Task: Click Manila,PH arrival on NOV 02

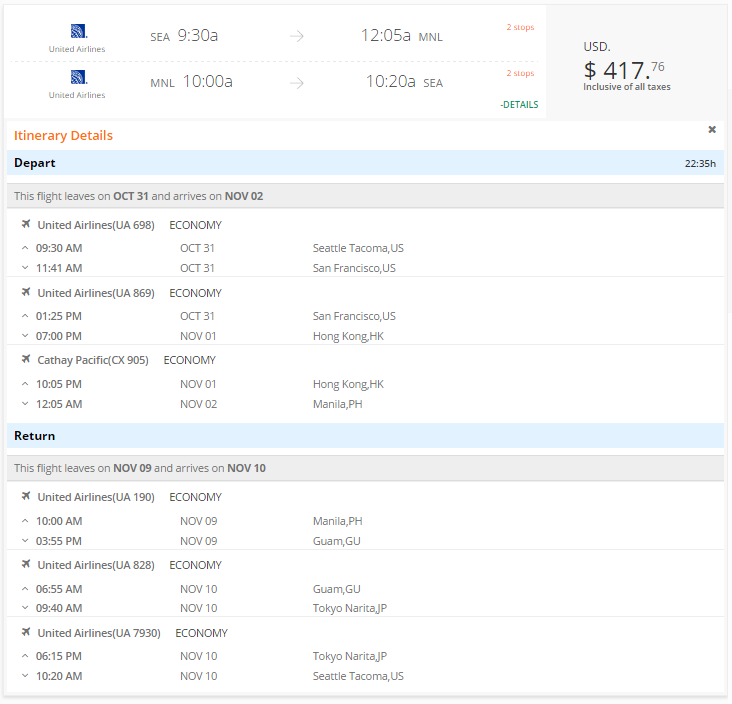Action: (338, 404)
